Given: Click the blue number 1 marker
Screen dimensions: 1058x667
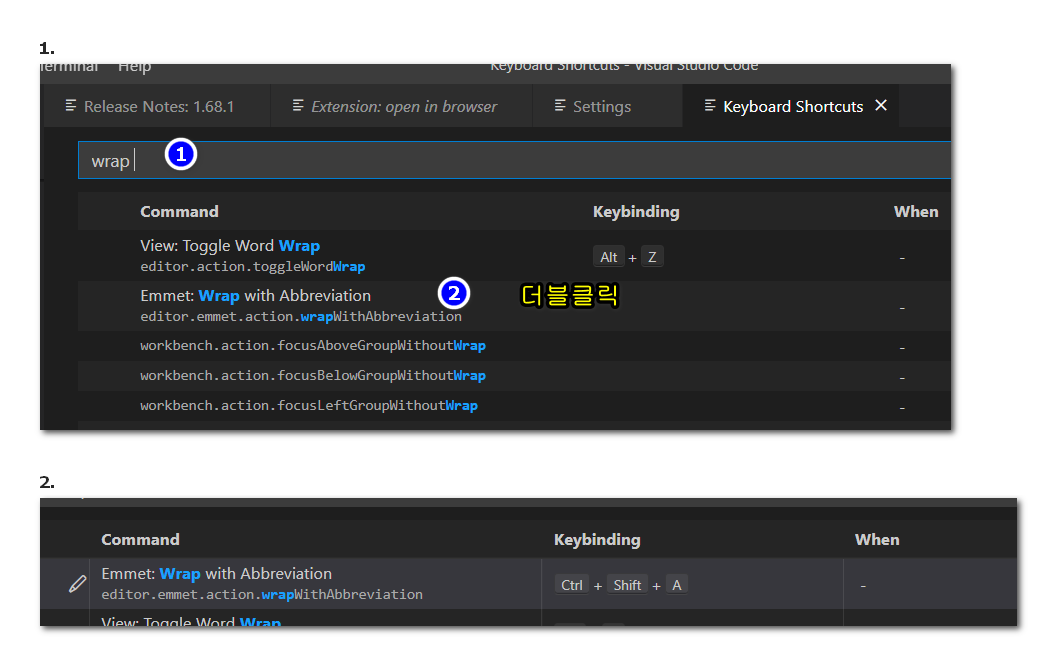Looking at the screenshot, I should click(180, 155).
